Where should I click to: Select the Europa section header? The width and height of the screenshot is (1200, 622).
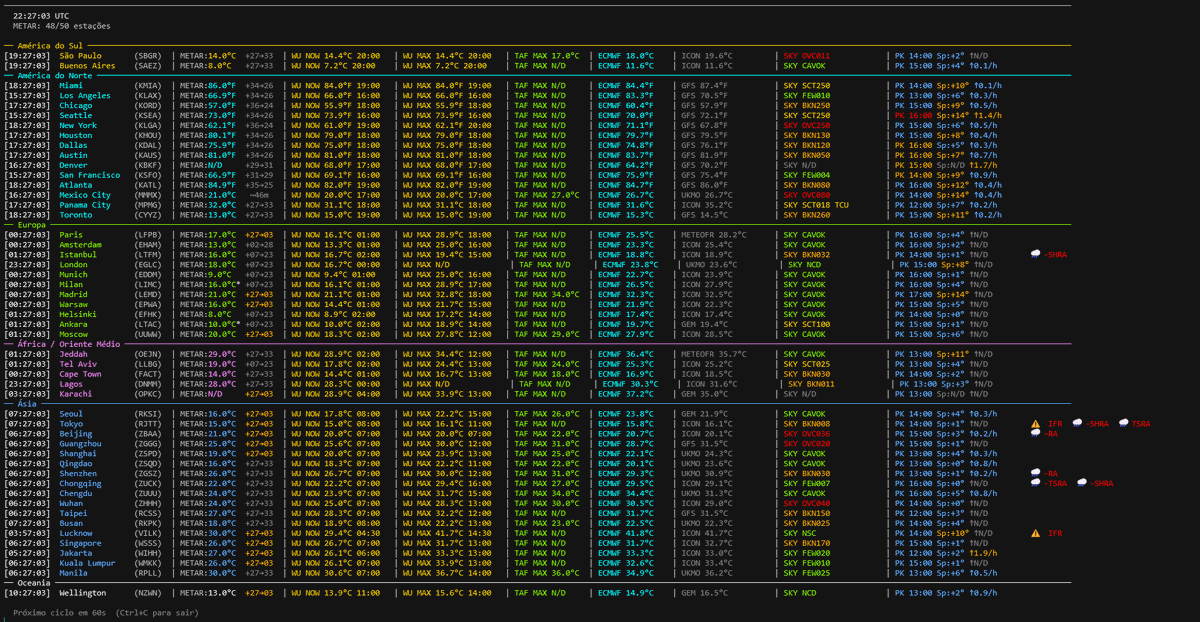32,225
